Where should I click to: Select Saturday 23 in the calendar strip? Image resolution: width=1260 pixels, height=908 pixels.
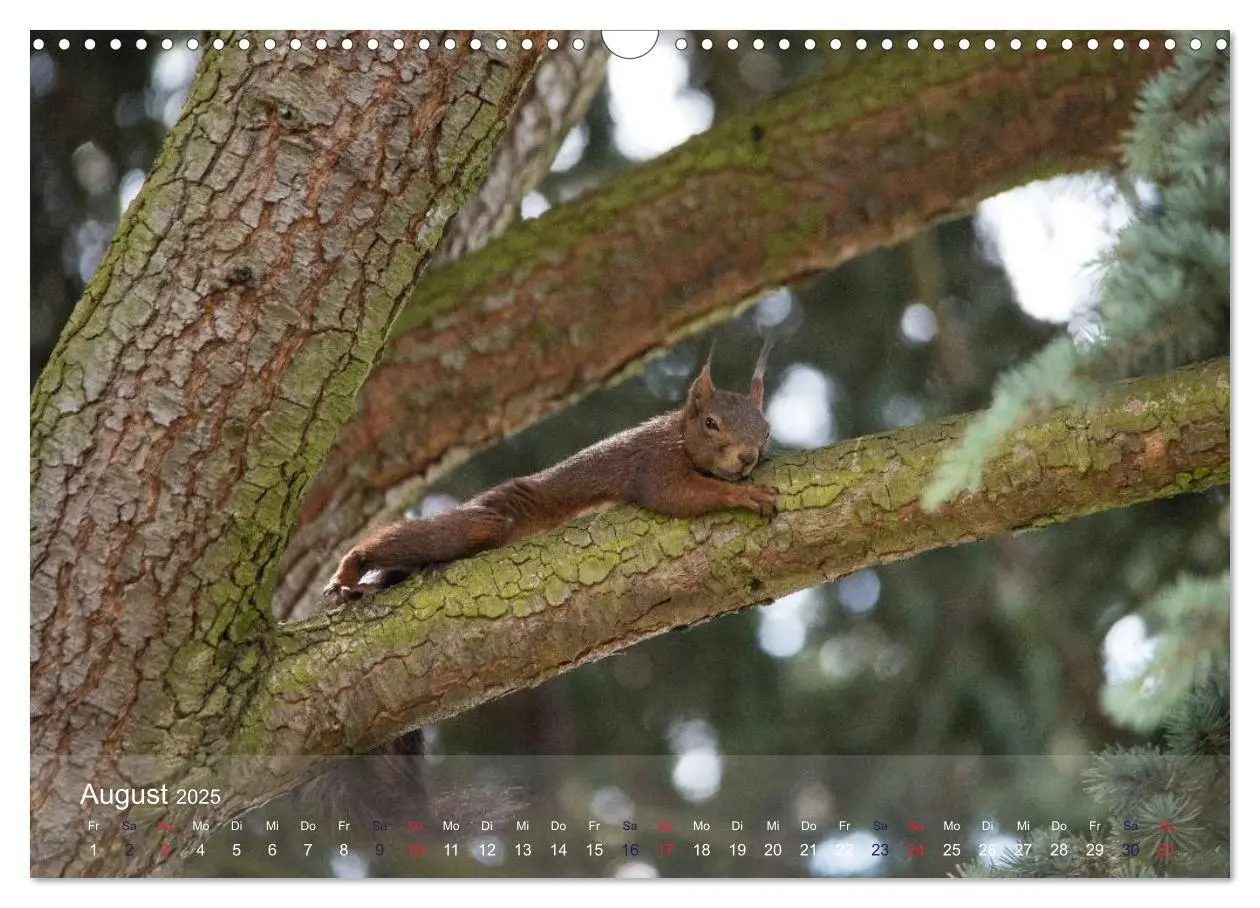[x=880, y=850]
